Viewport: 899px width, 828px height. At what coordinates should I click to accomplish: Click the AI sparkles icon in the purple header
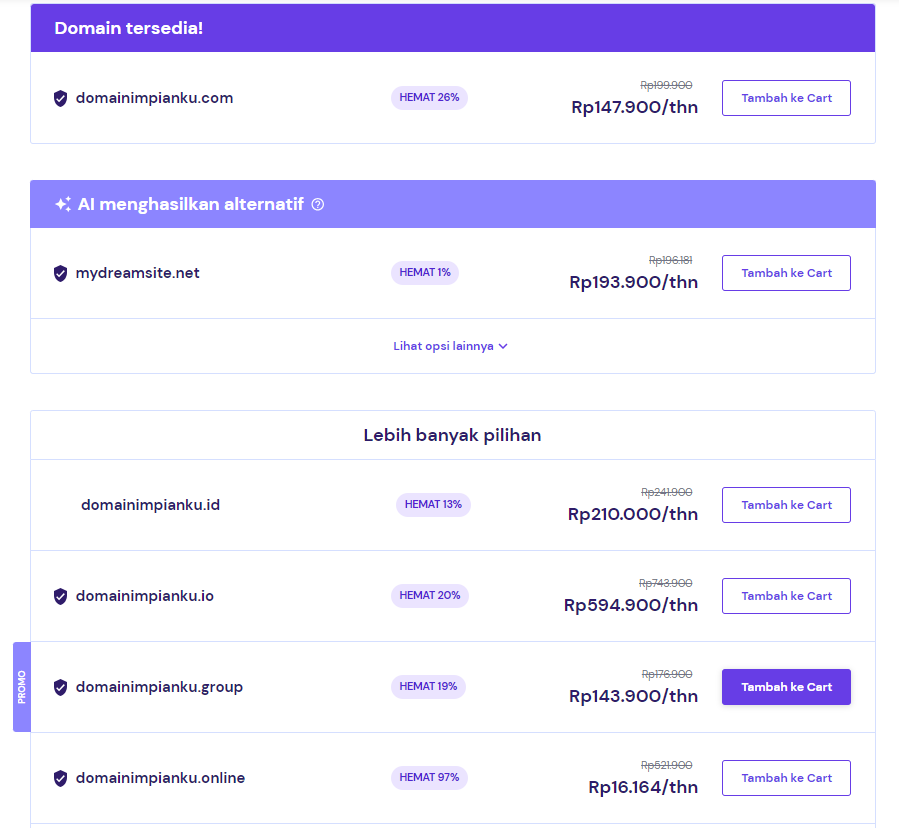pos(62,203)
